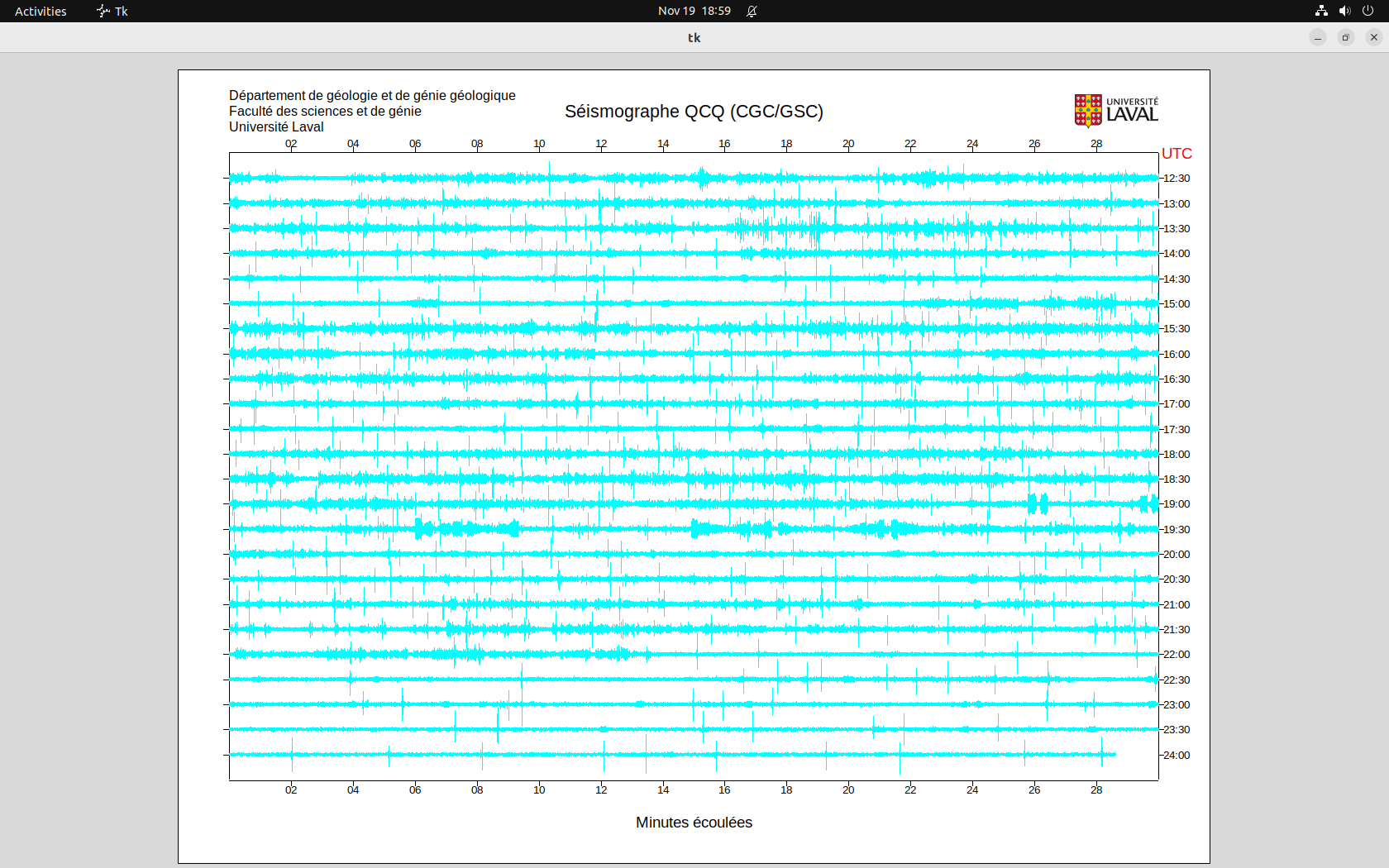Click the volume speaker icon

[1344, 11]
